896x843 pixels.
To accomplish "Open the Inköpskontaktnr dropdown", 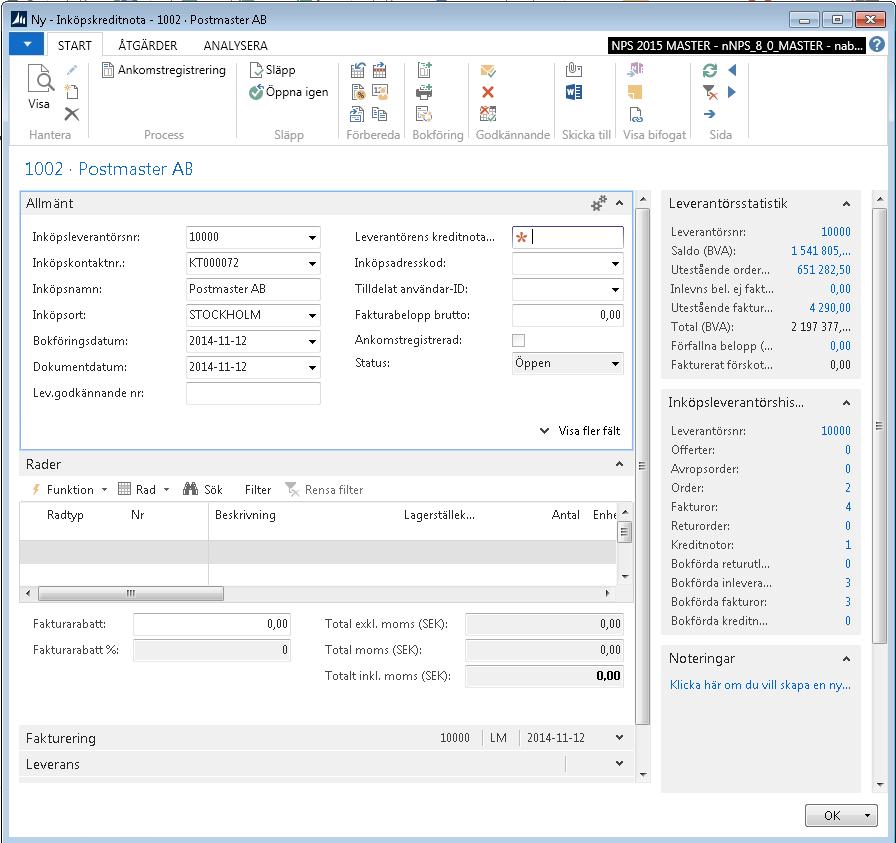I will tap(312, 263).
